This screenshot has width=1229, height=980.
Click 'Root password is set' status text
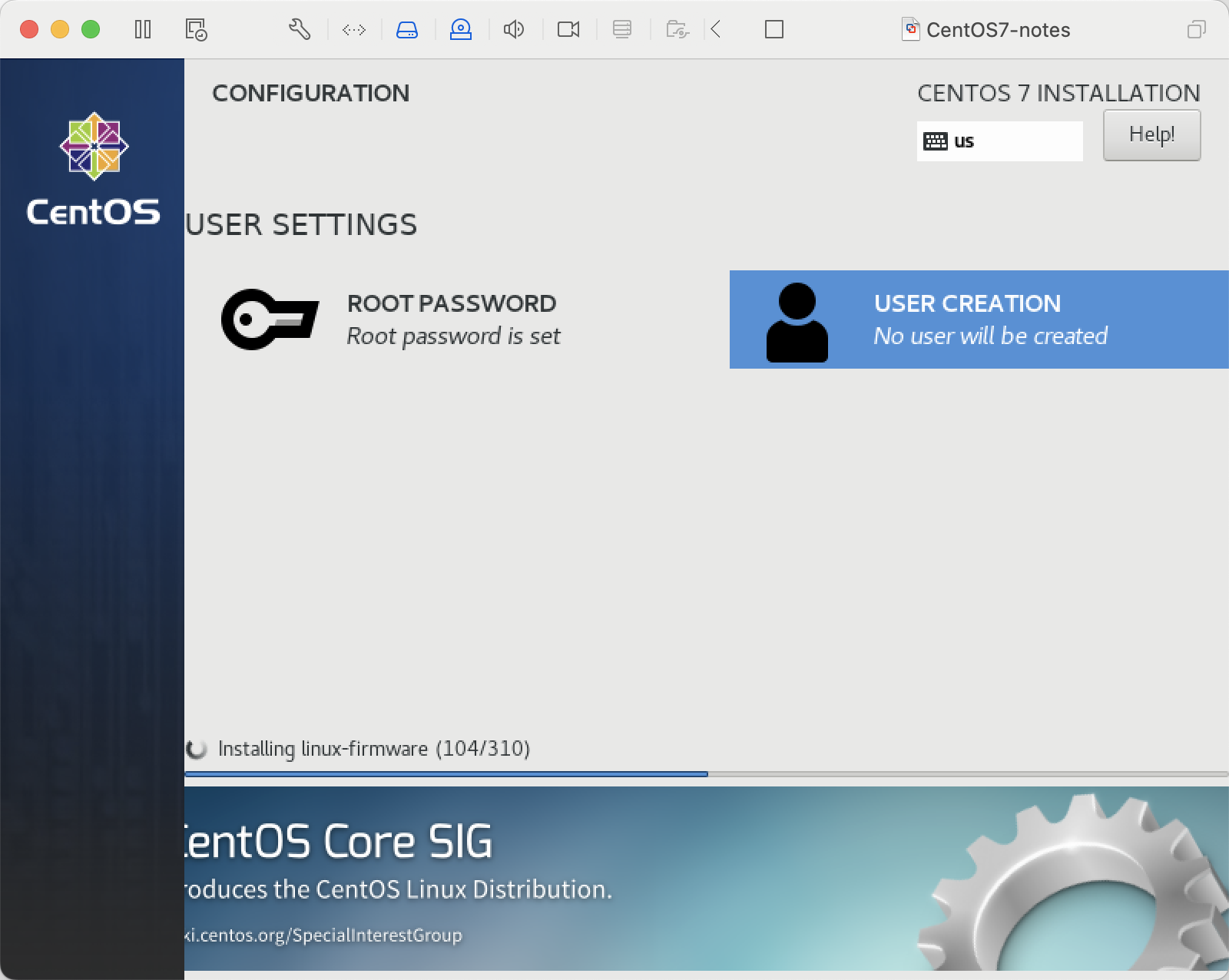point(453,336)
